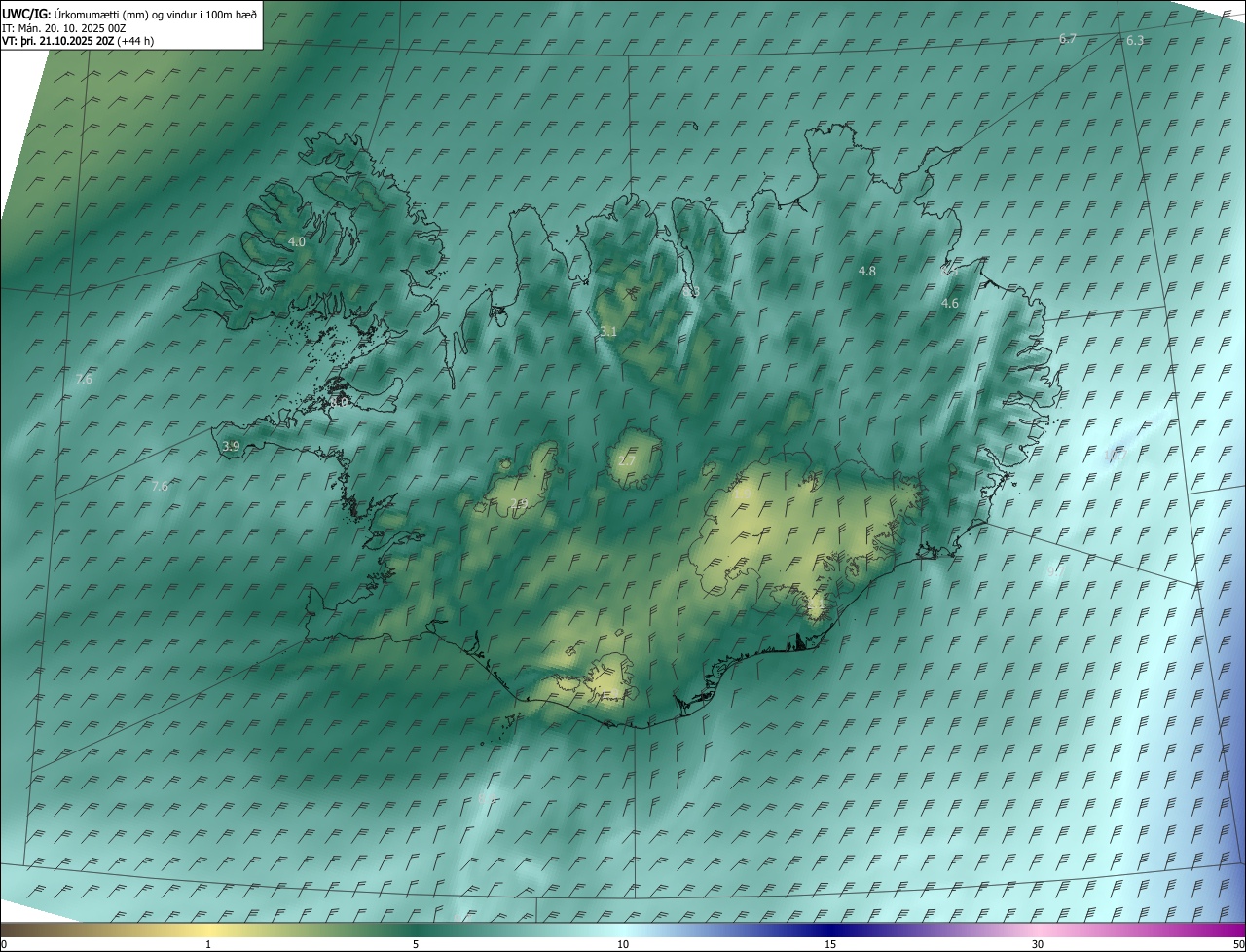Pick the dark navy segment of the color scale

pos(830,931)
